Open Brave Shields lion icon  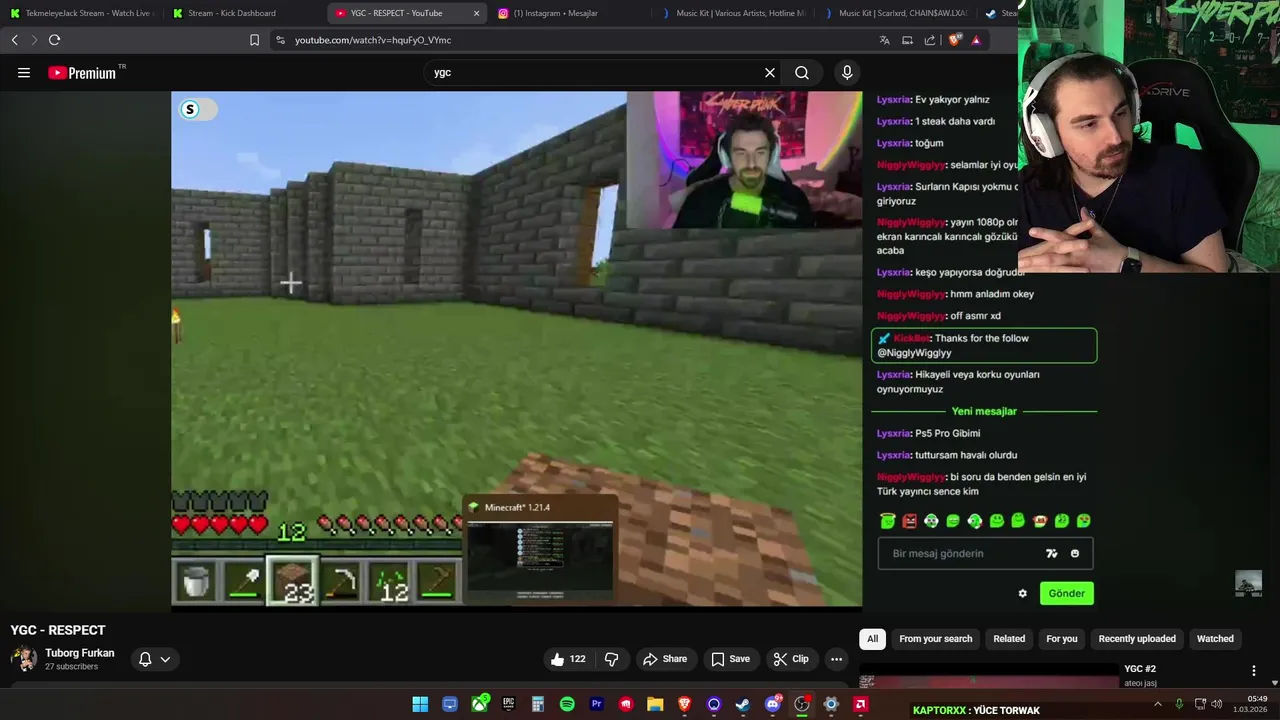pyautogui.click(x=954, y=40)
